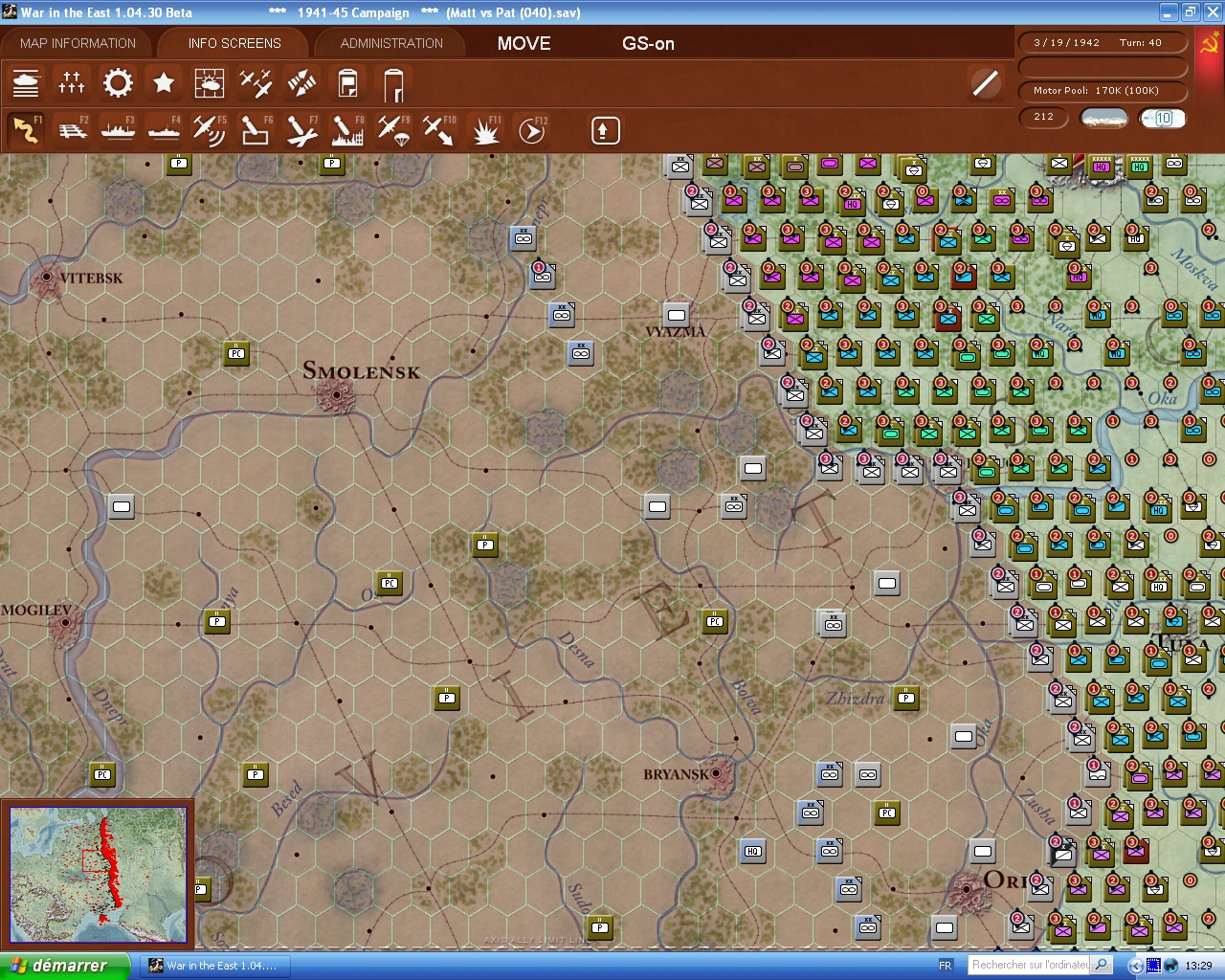
Task: Open the Order of Battle tank list icon
Action: (26, 83)
